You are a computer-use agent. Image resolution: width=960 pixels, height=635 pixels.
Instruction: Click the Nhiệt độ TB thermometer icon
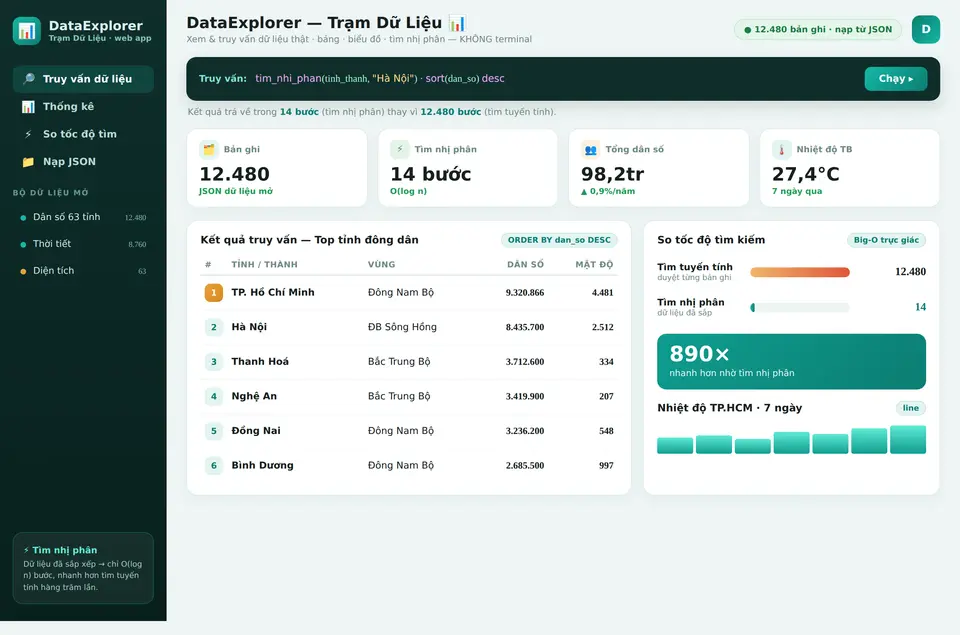pos(781,149)
